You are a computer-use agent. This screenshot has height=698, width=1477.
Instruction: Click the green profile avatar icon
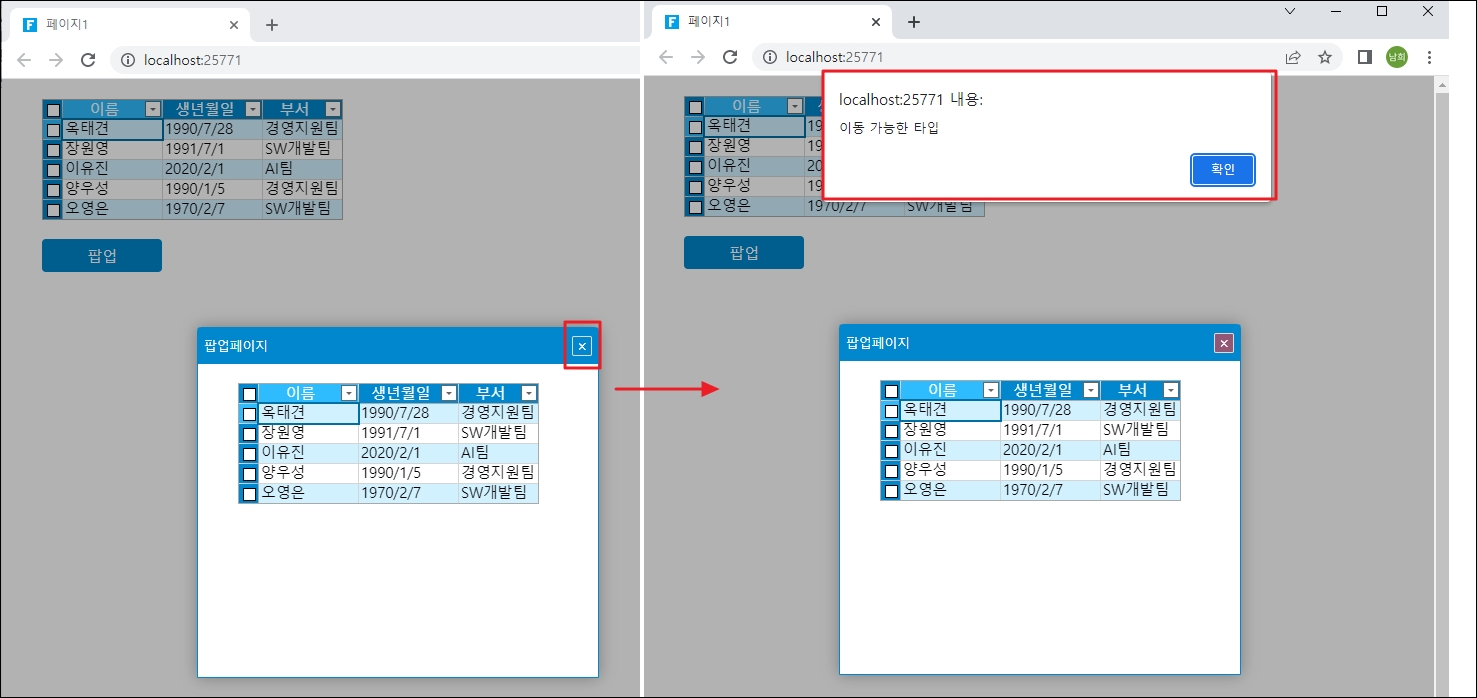(x=1396, y=57)
